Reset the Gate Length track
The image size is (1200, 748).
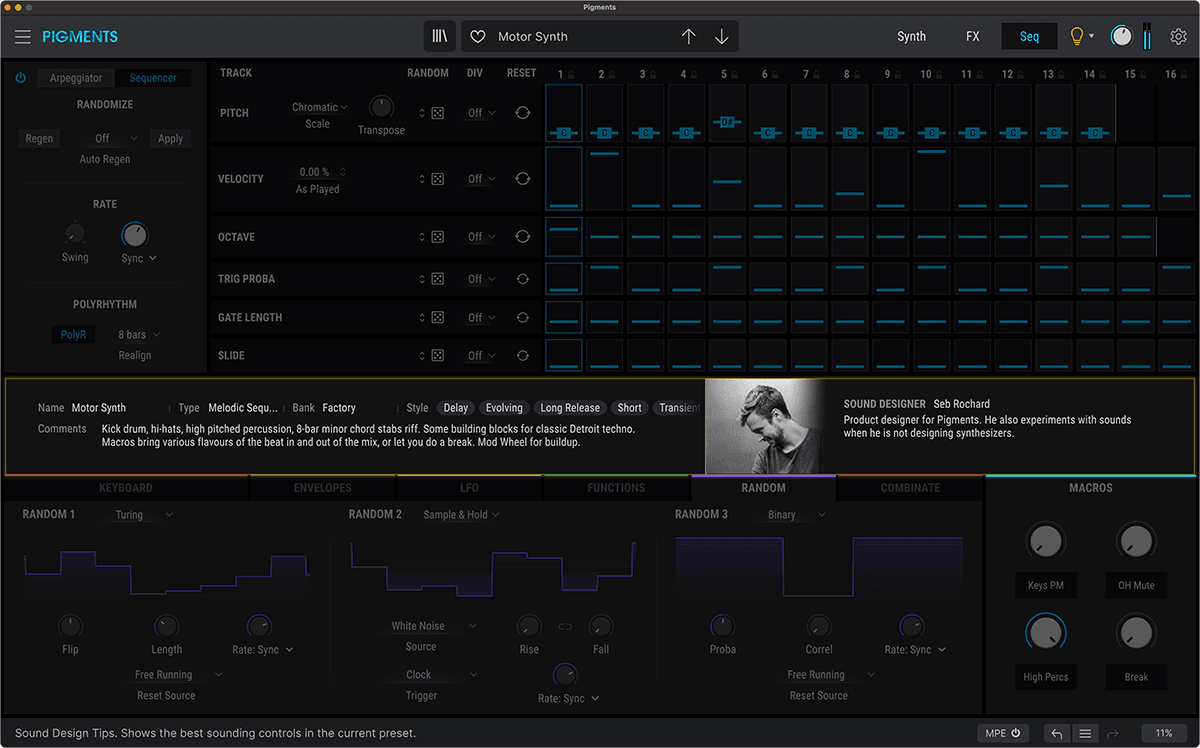point(522,317)
